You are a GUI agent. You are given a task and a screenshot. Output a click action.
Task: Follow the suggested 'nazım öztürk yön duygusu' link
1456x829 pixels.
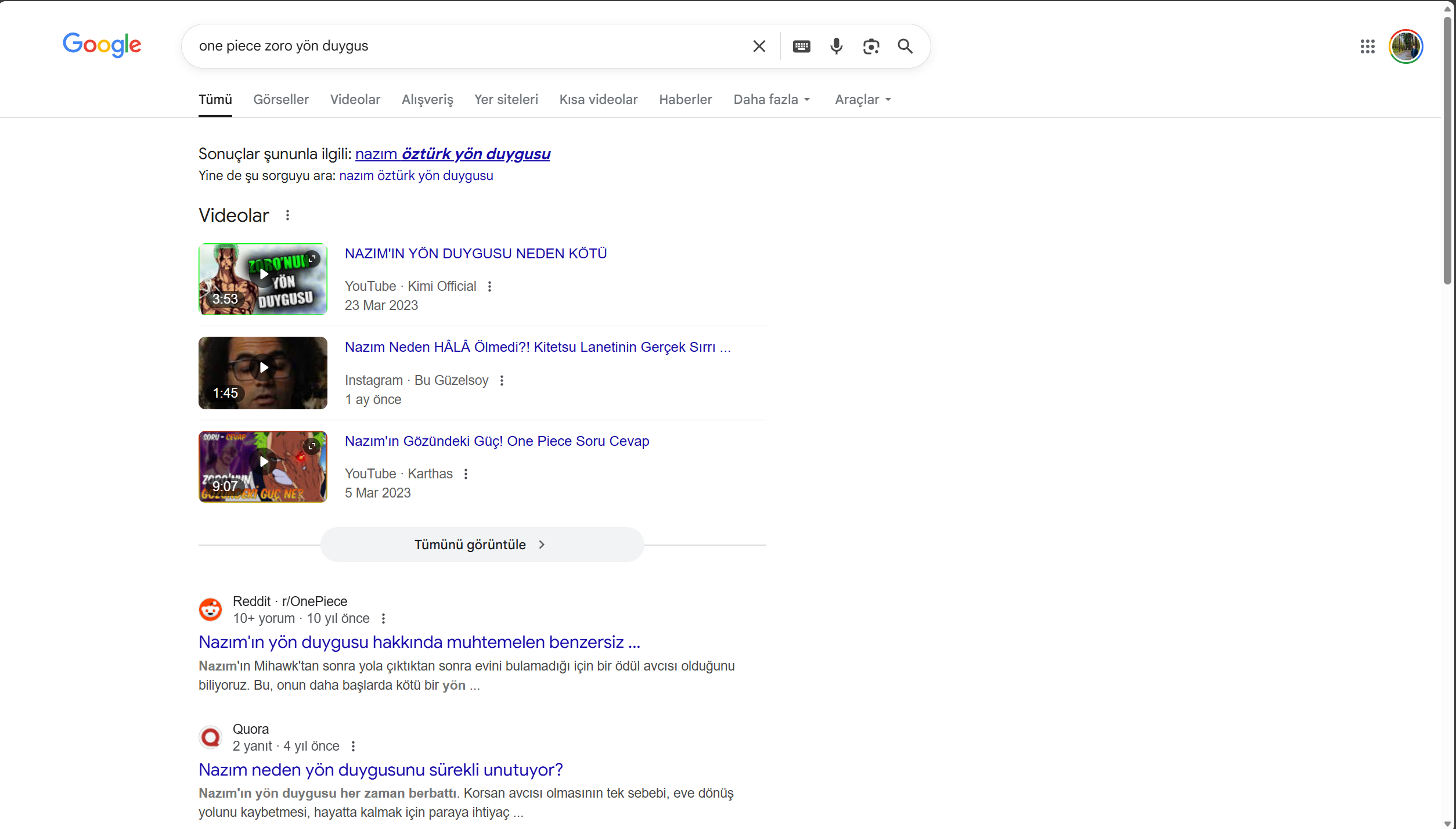[x=453, y=154]
